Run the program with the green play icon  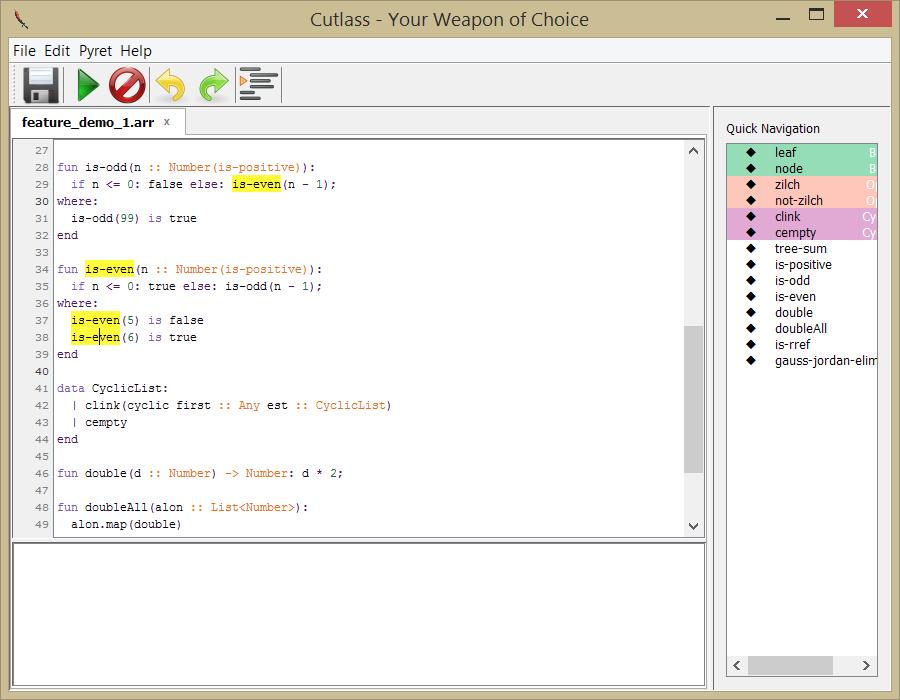point(88,85)
